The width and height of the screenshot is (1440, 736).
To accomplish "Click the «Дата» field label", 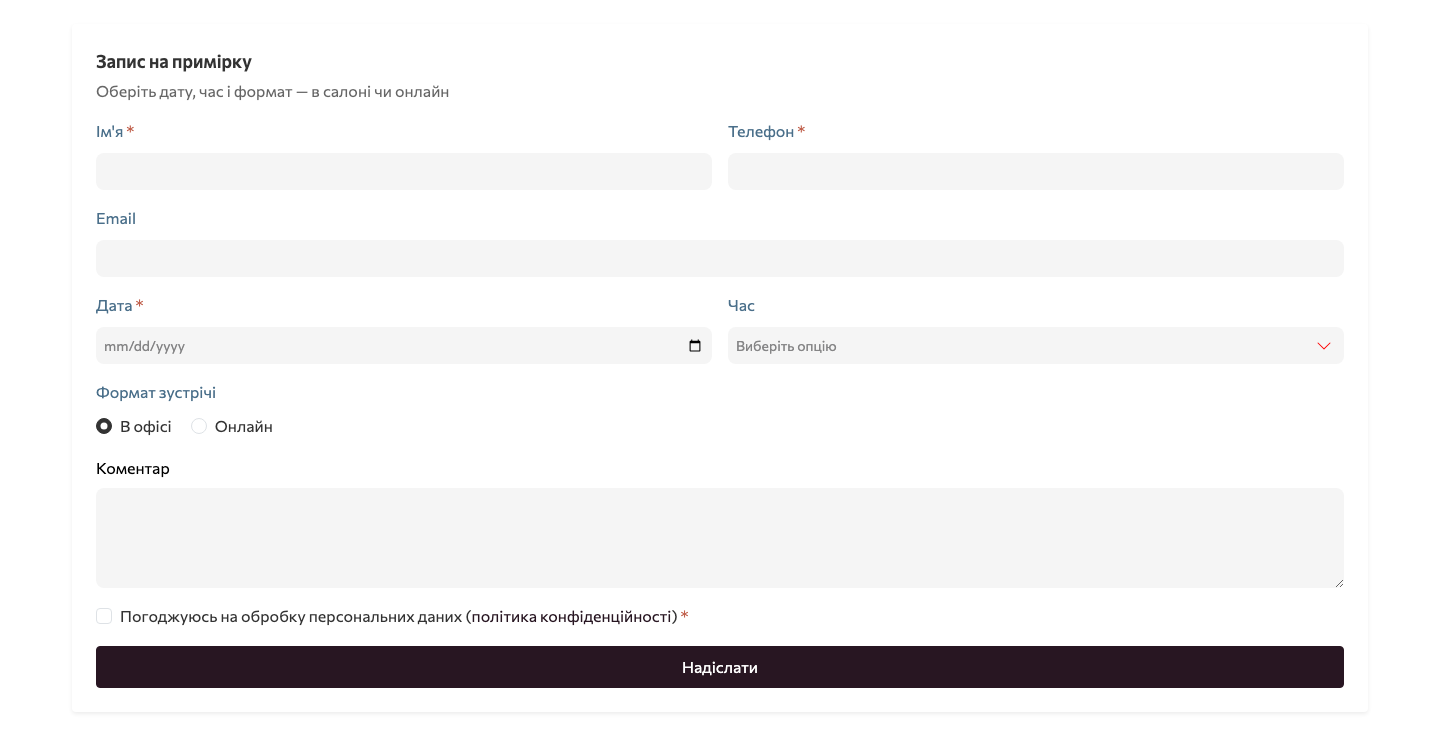I will pos(114,306).
